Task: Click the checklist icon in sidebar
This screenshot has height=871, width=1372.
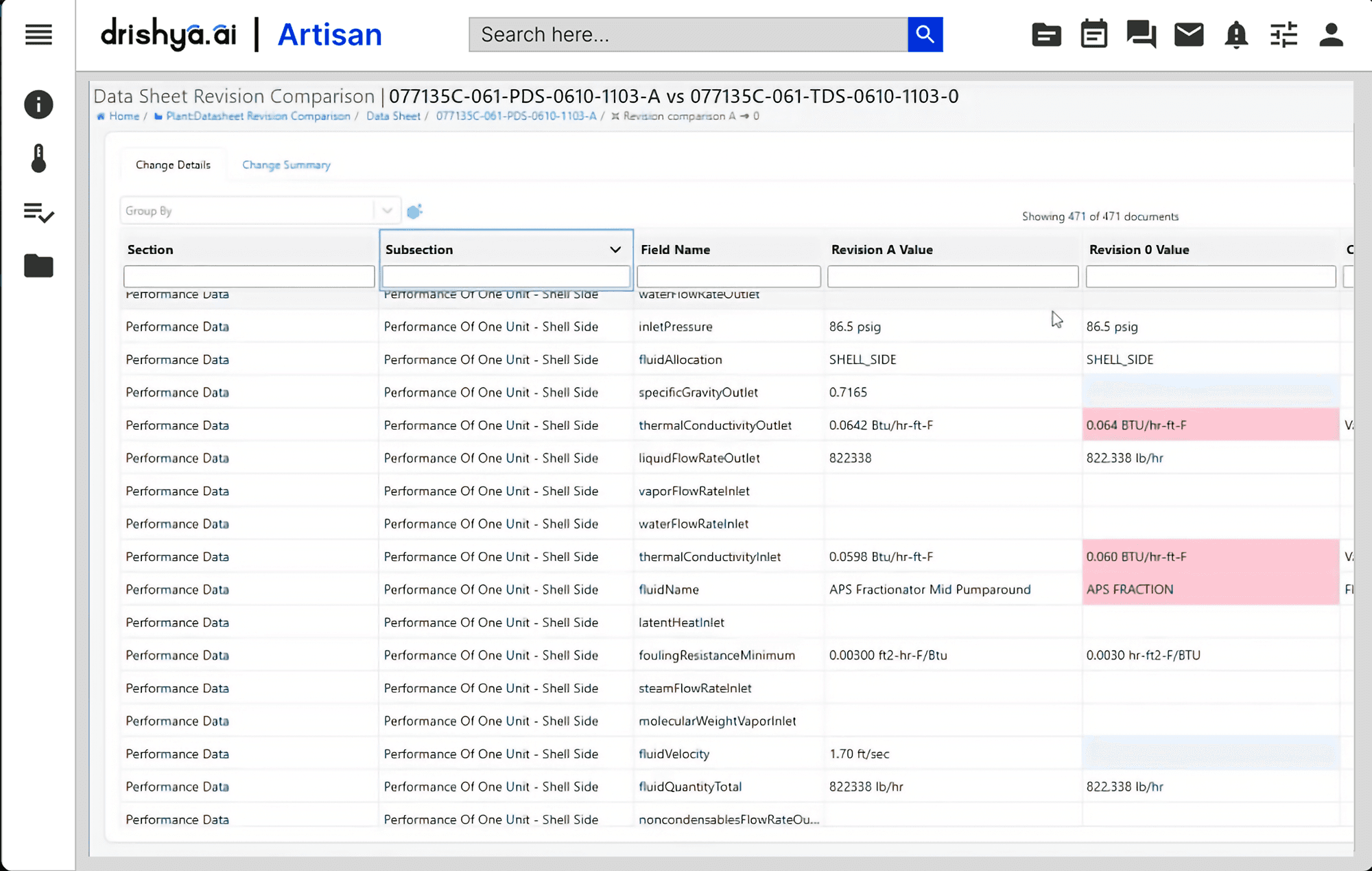Action: click(38, 213)
